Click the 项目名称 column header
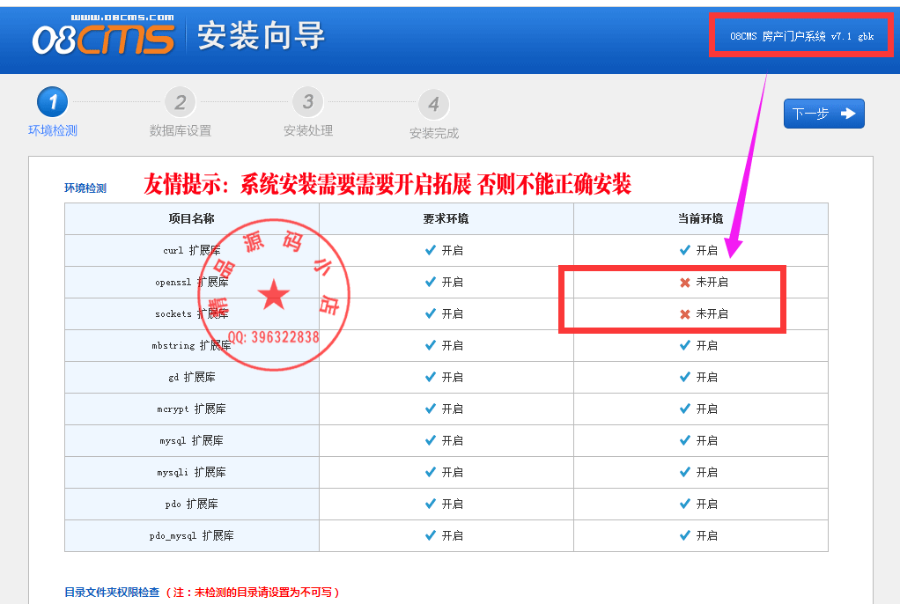Viewport: 900px width, 604px height. coord(192,219)
